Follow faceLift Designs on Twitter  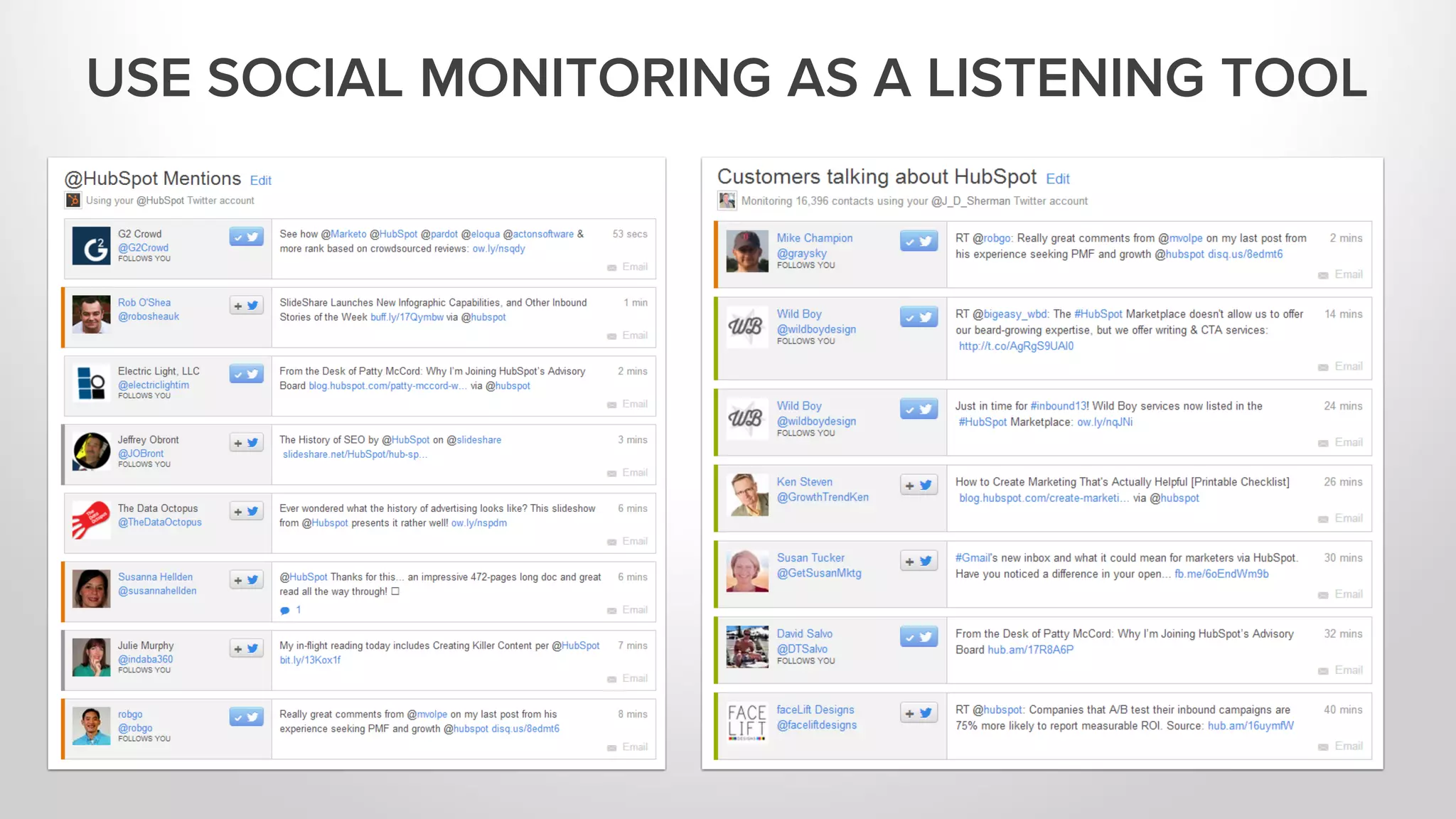click(919, 713)
